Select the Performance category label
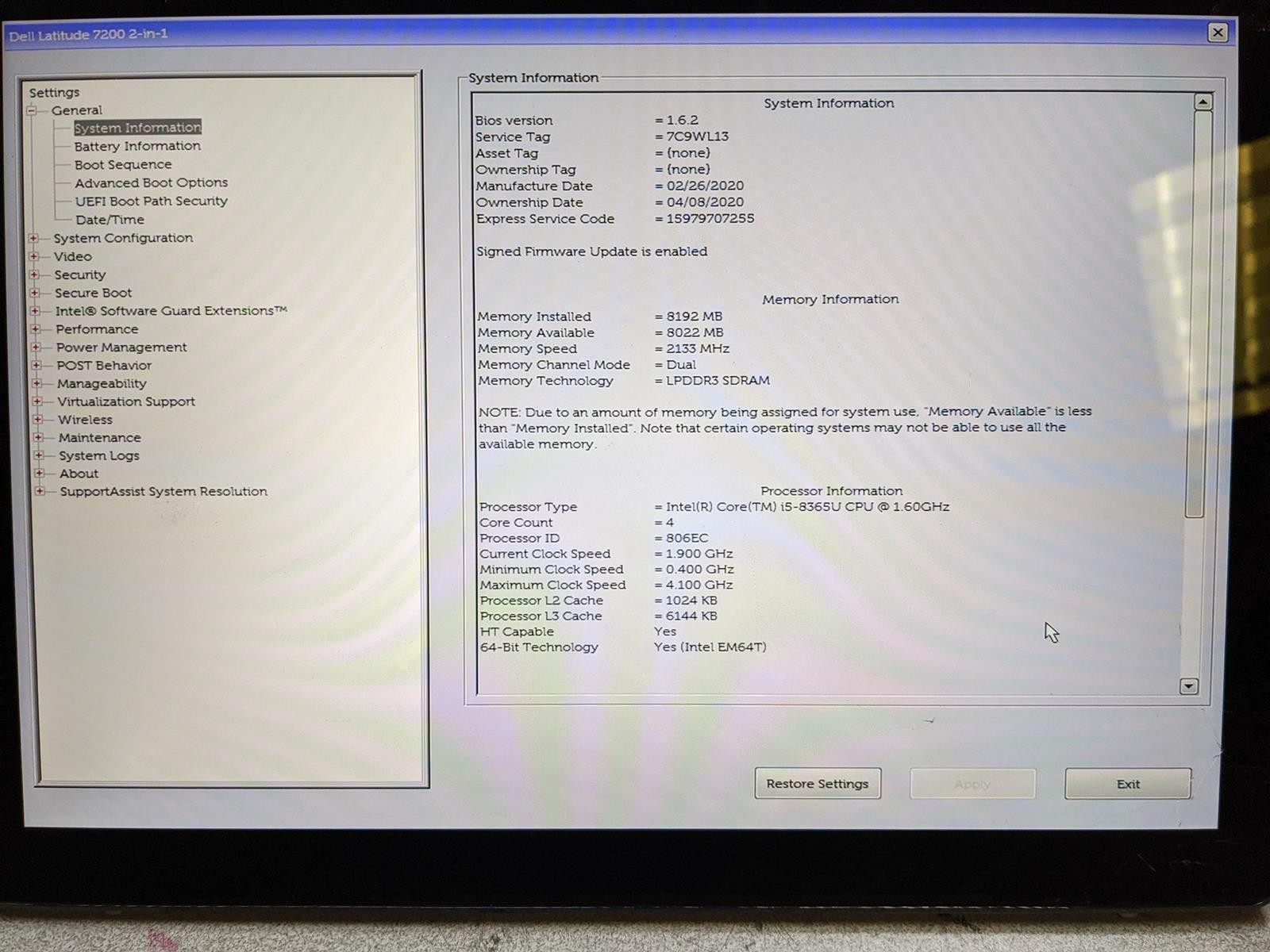 point(97,329)
